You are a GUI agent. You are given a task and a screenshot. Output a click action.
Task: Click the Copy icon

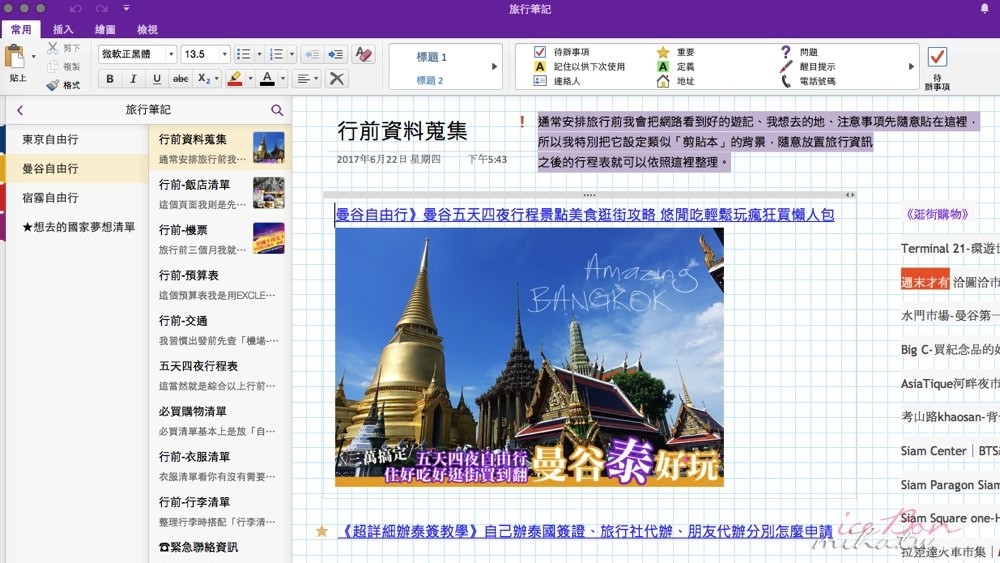pyautogui.click(x=53, y=66)
